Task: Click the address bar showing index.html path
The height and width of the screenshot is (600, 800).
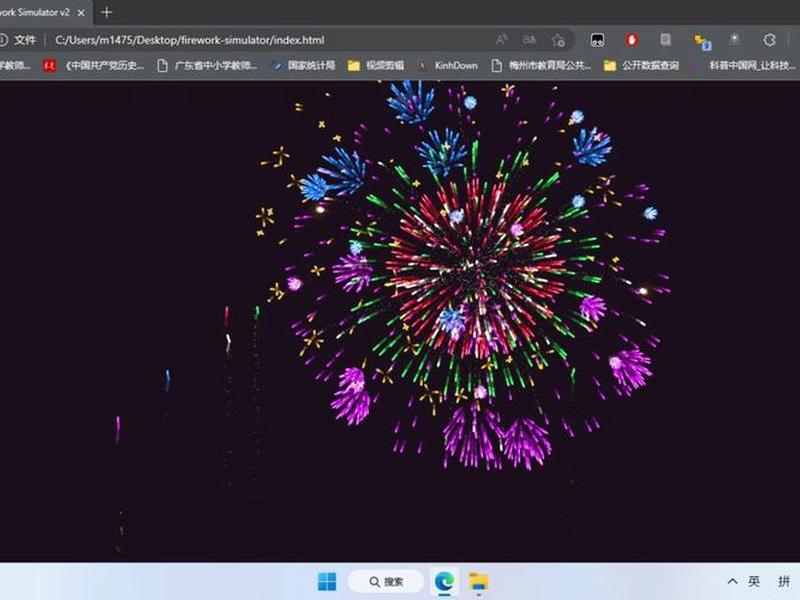Action: pyautogui.click(x=189, y=40)
